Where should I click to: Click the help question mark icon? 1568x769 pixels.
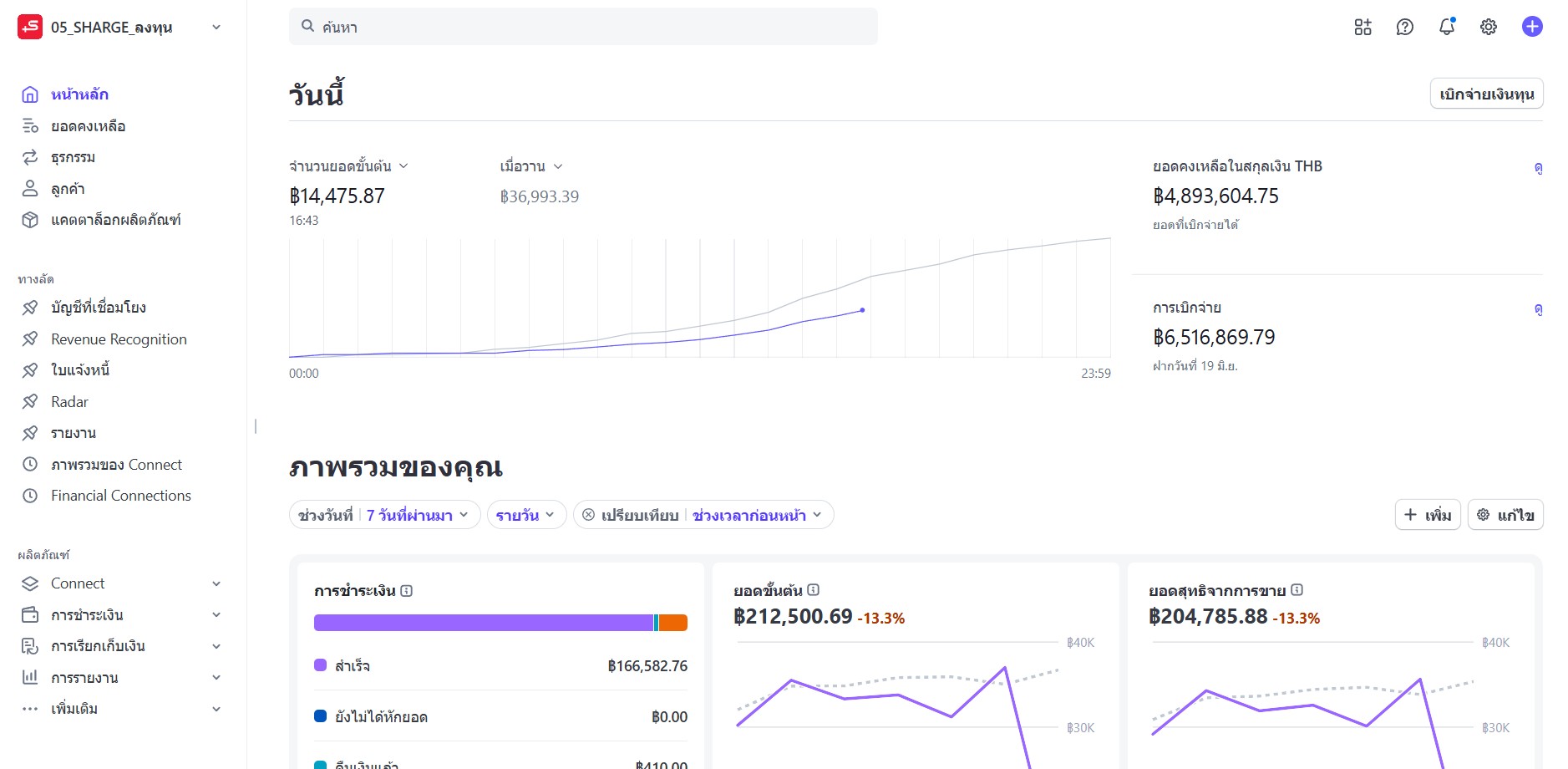coord(1404,27)
